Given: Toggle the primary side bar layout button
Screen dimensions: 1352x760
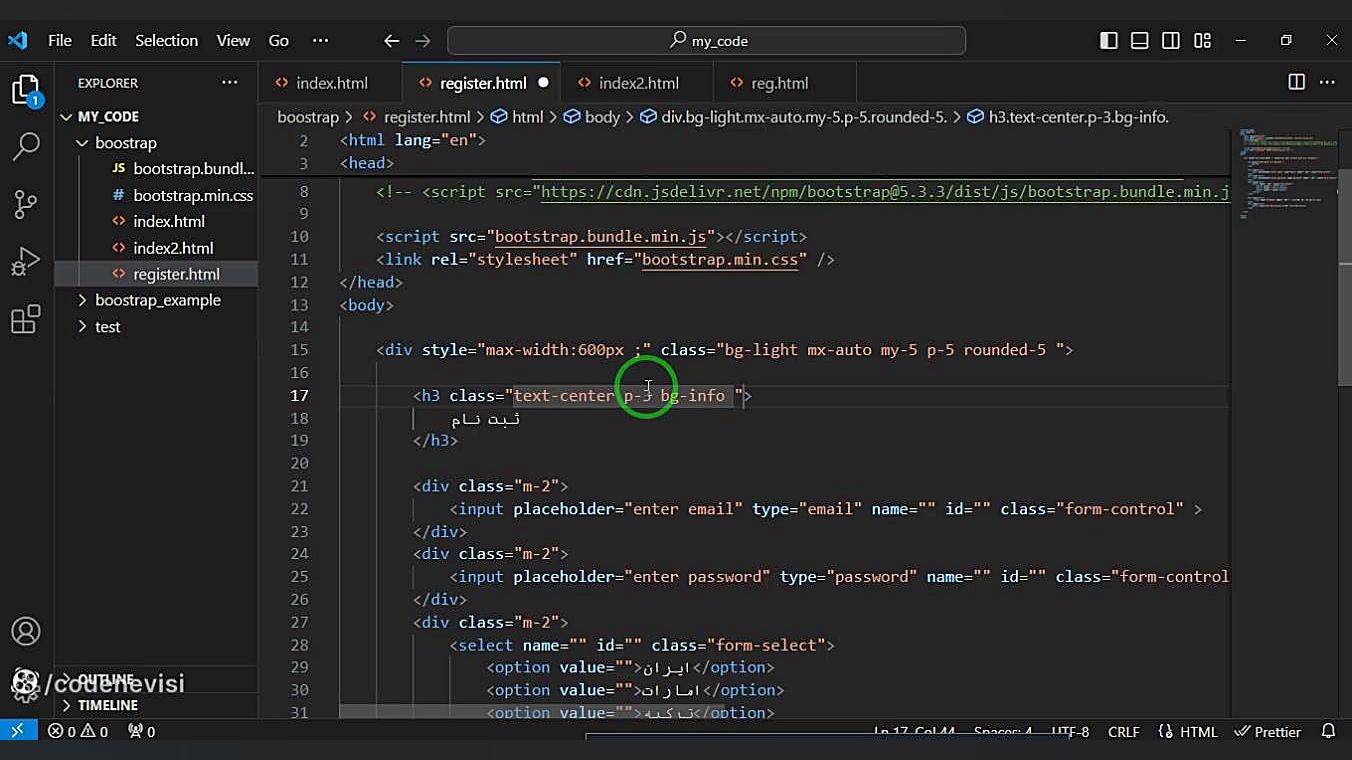Looking at the screenshot, I should [1108, 41].
